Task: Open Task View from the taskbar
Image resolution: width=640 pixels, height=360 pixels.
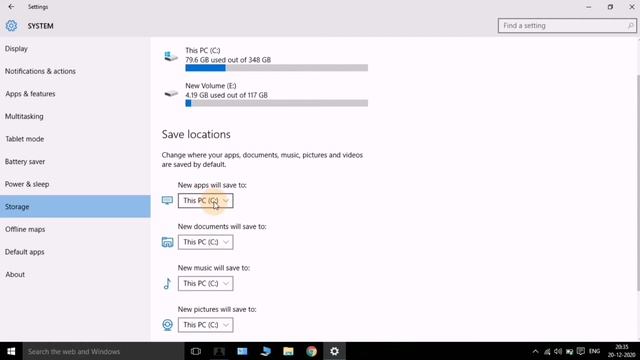Action: coord(196,351)
